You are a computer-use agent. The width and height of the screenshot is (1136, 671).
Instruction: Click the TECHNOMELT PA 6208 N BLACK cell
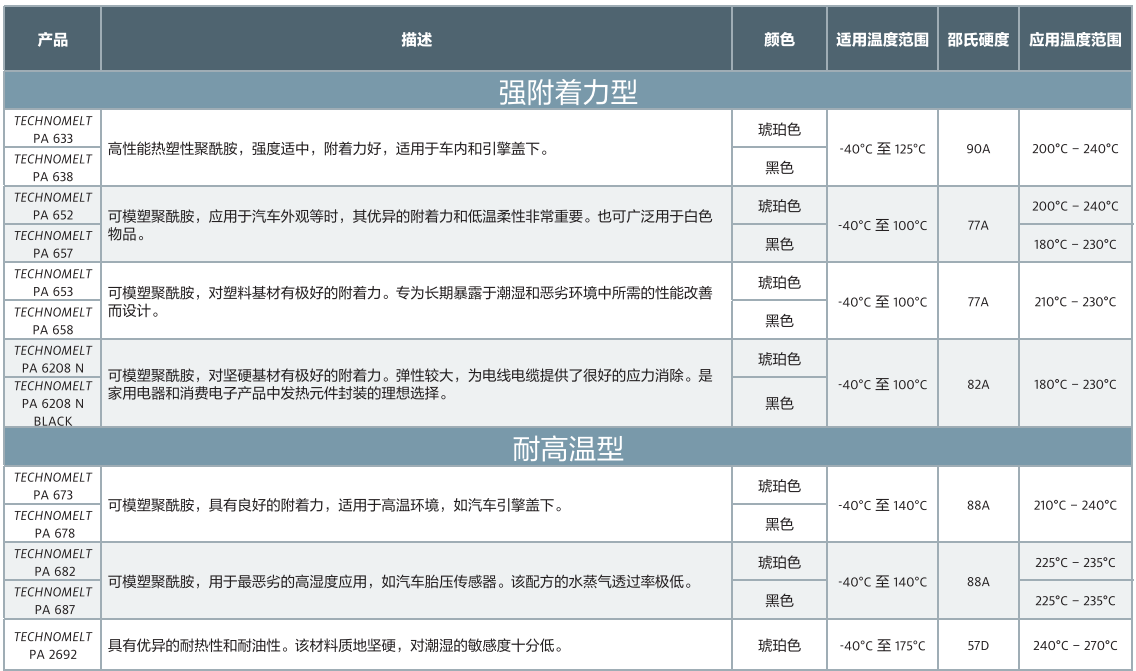(x=52, y=403)
